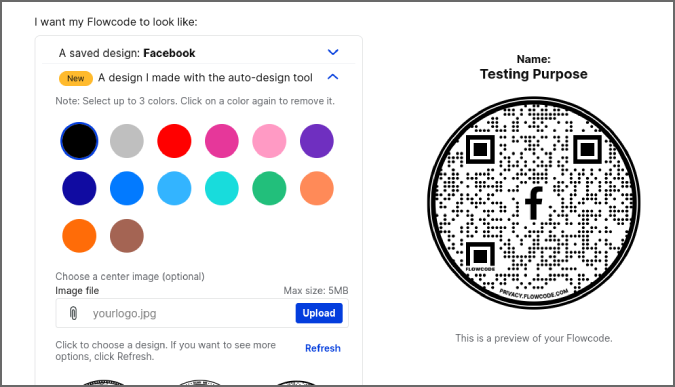Click the yourlogo.jpg image file field
Viewport: 675px width, 387px height.
(x=202, y=313)
